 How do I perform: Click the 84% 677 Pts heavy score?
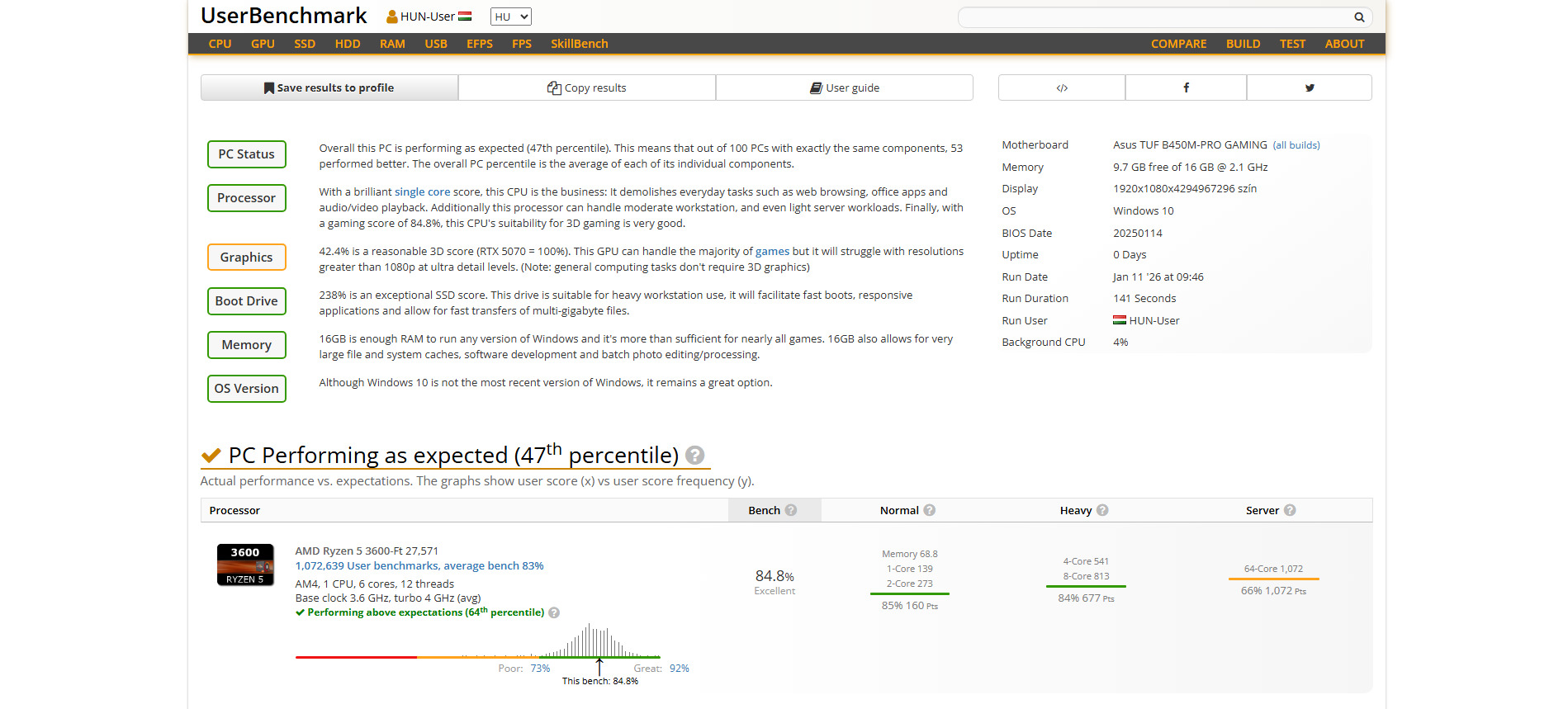point(1086,598)
